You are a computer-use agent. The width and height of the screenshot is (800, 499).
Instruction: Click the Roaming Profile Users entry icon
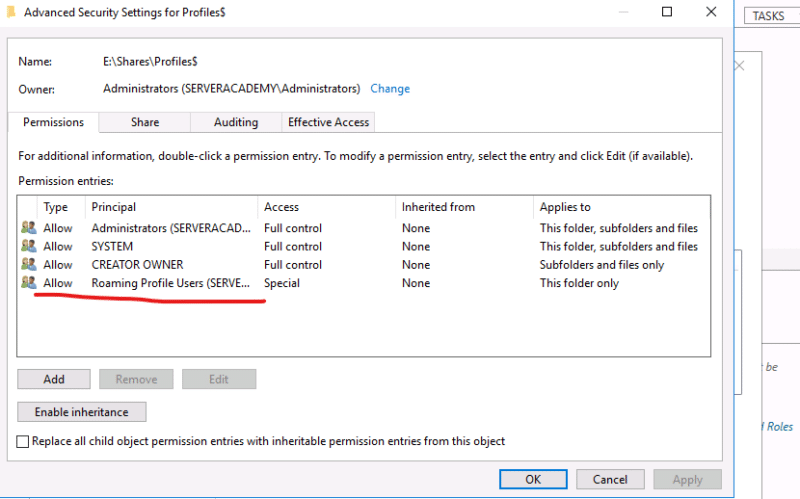(x=29, y=283)
